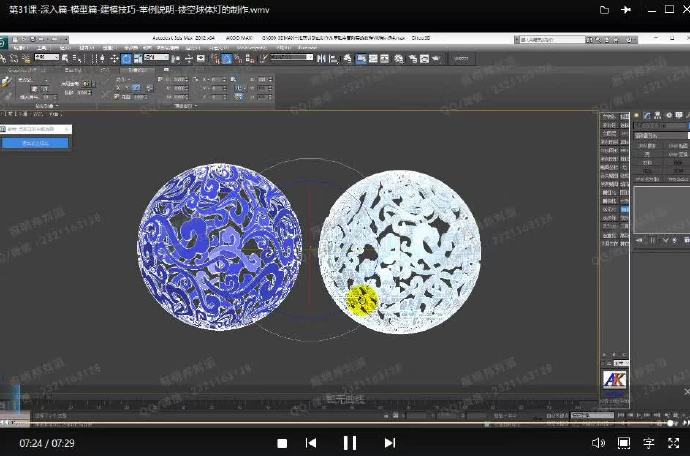Viewport: 690px width, 456px height.
Task: Open the Select by Name list icon
Action: 77,58
